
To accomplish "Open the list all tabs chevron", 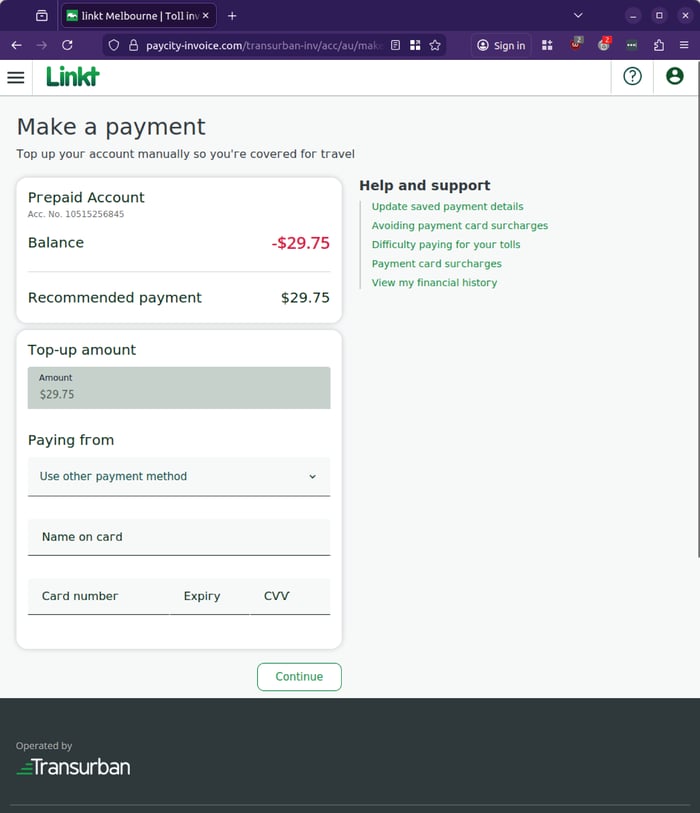I will click(578, 15).
